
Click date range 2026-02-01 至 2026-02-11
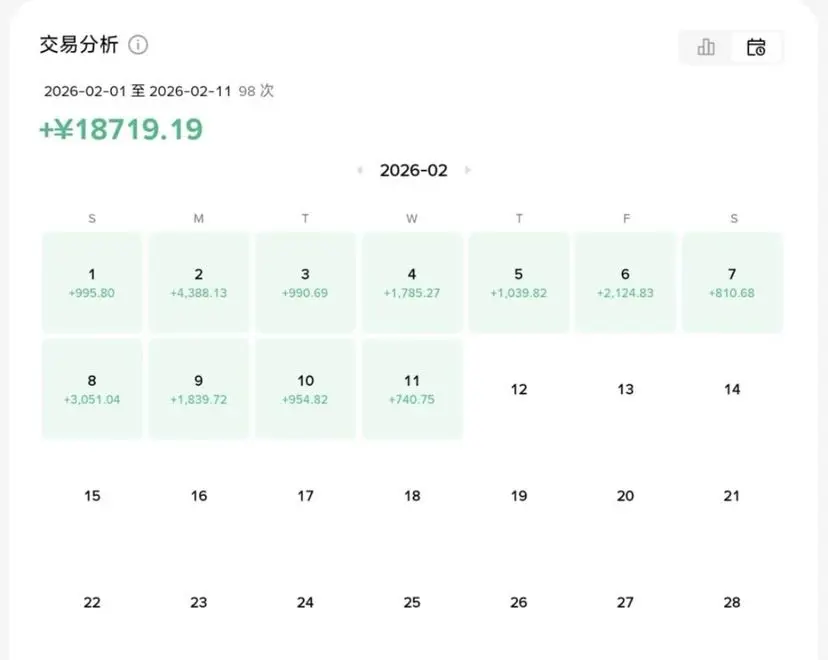(x=138, y=91)
